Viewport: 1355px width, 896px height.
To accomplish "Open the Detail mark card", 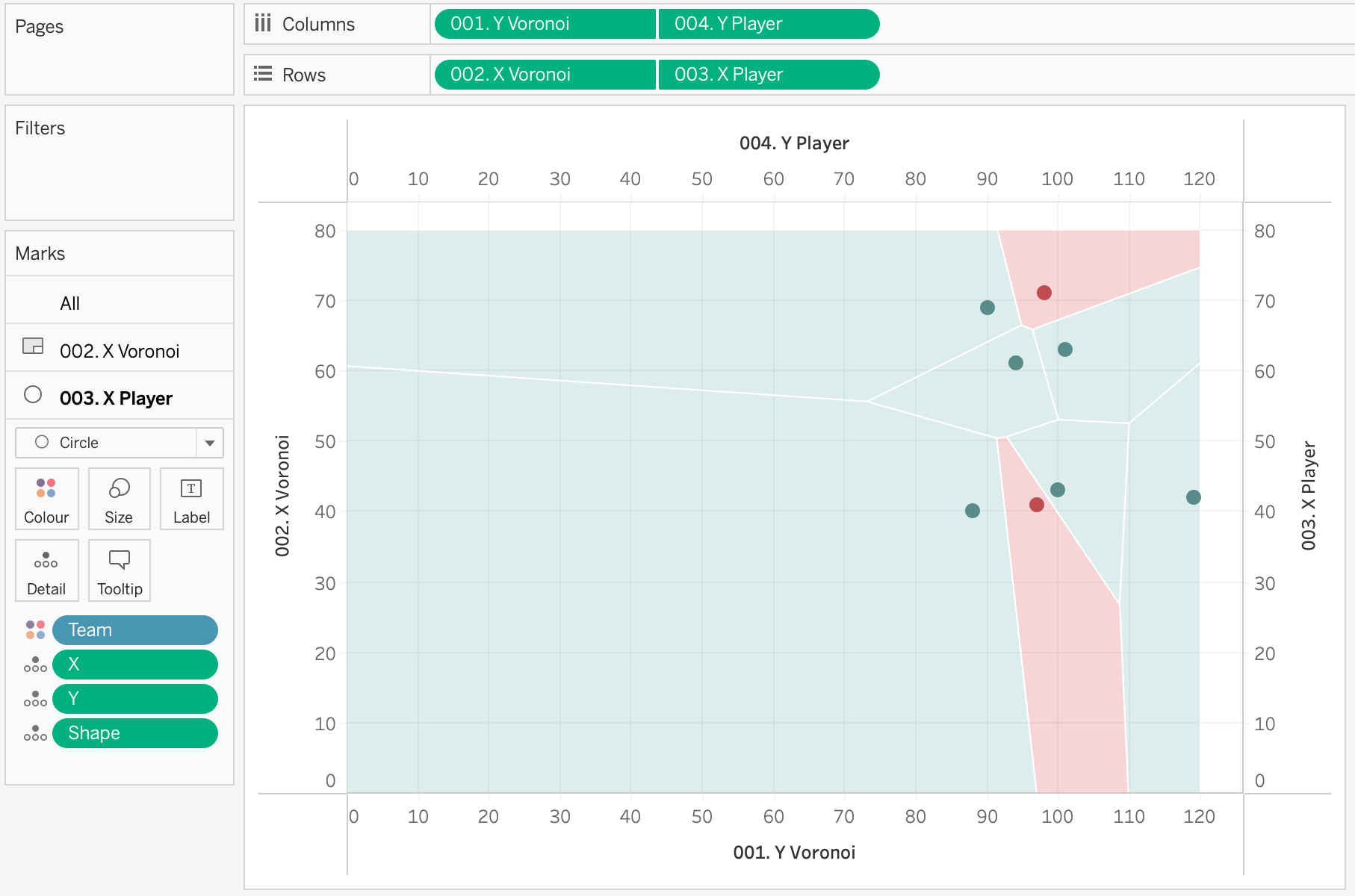I will (x=46, y=570).
